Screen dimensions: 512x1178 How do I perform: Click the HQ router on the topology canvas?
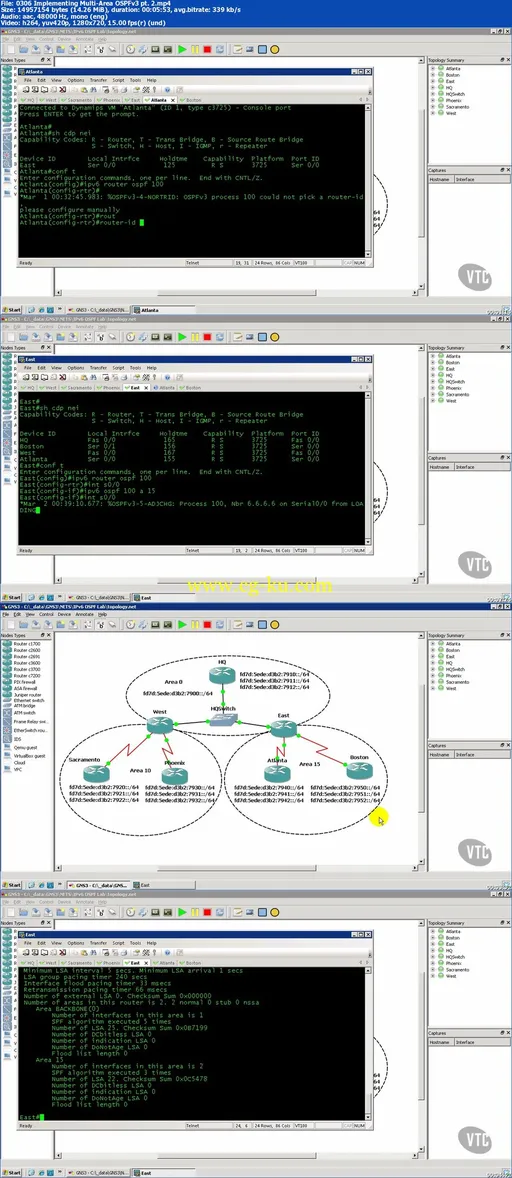pos(223,674)
